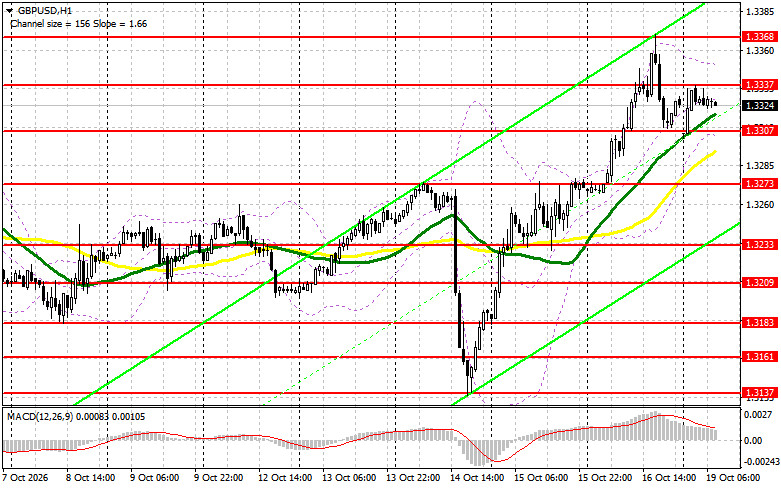Click the '9 Oct 22:00' time axis label
Viewport: 781px width, 489px height.
219,478
